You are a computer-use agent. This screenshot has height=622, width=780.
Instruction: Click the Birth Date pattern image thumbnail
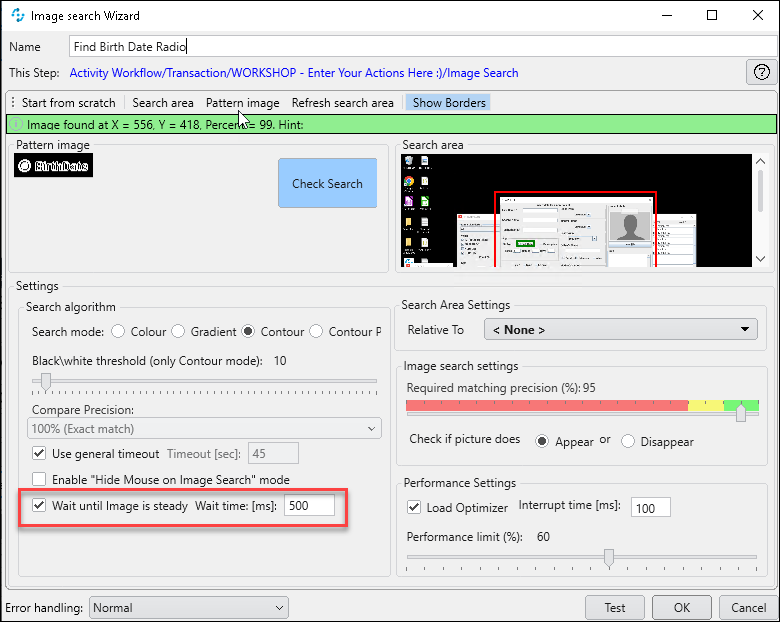(54, 166)
